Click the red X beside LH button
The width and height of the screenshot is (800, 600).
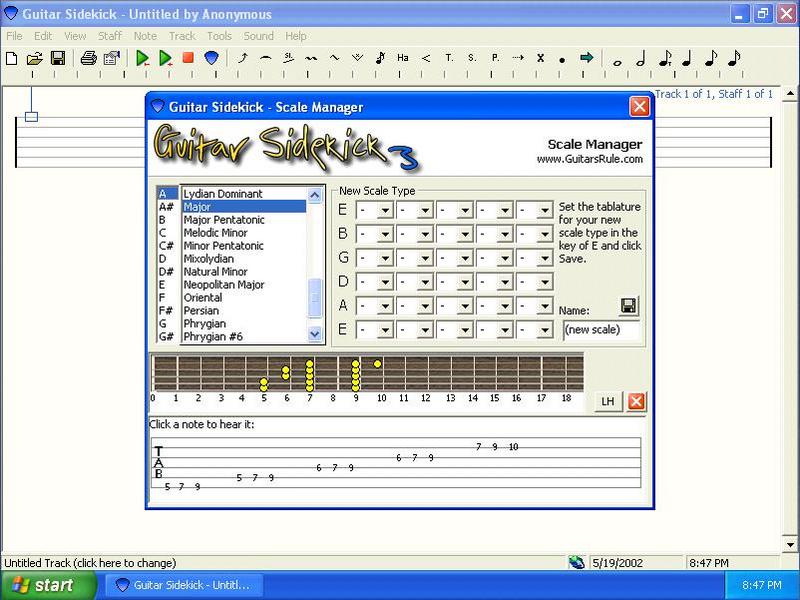(x=636, y=402)
